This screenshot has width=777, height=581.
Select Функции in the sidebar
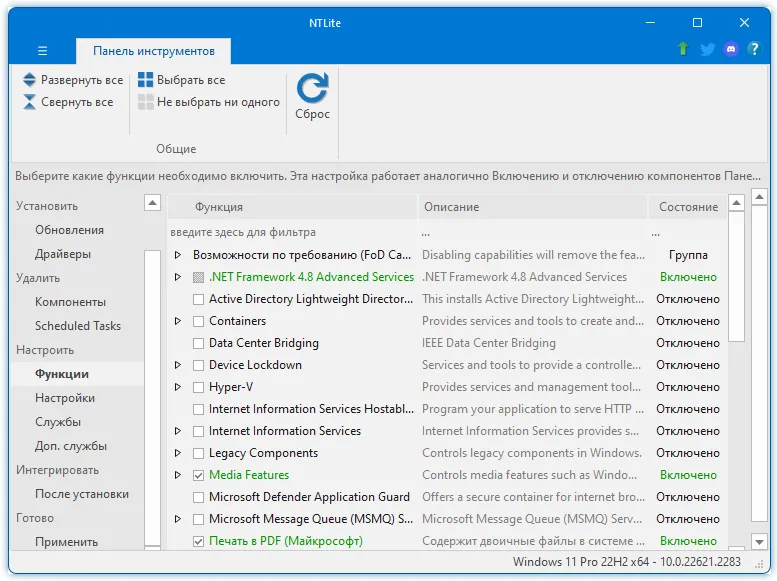click(62, 374)
